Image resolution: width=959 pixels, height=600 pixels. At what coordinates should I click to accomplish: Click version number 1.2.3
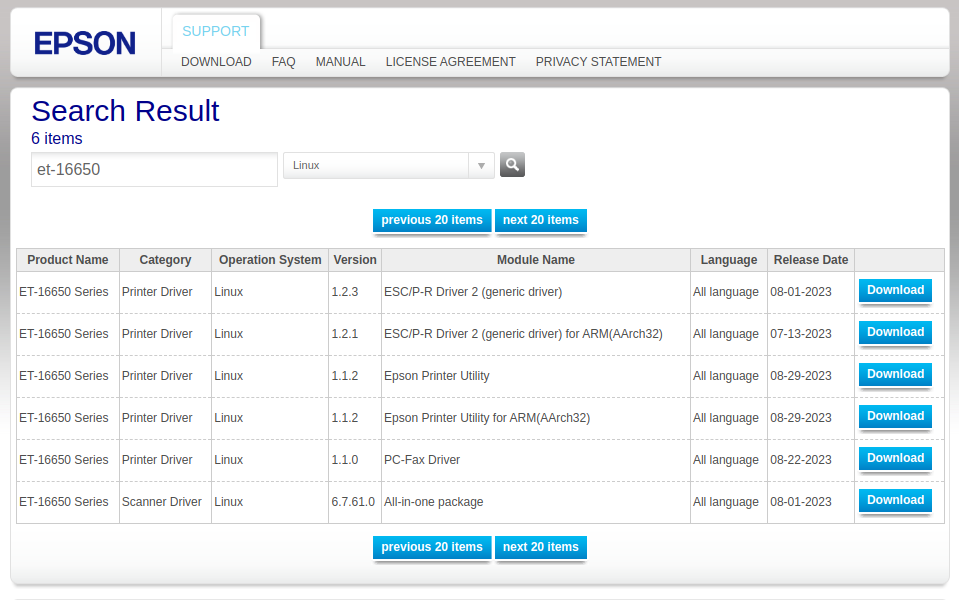coord(344,292)
